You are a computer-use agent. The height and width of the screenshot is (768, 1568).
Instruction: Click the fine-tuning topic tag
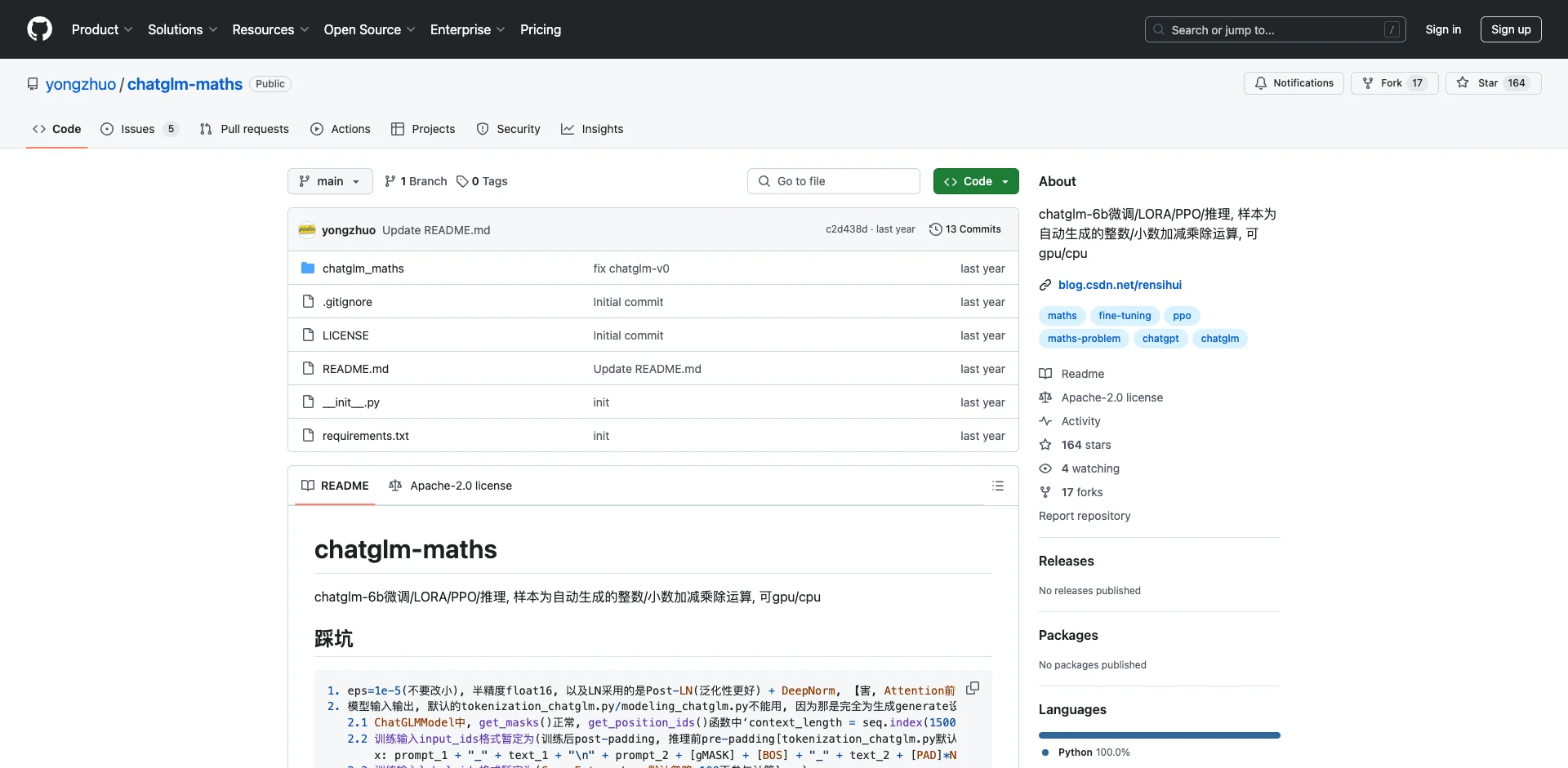point(1125,316)
